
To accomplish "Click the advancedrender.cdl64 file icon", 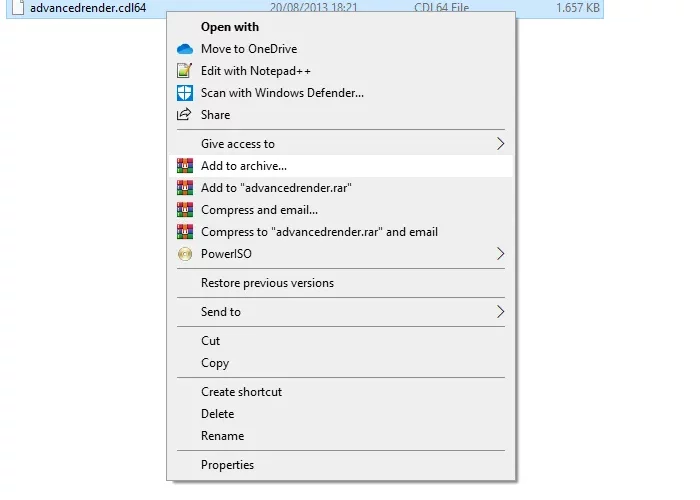I will click(x=18, y=7).
